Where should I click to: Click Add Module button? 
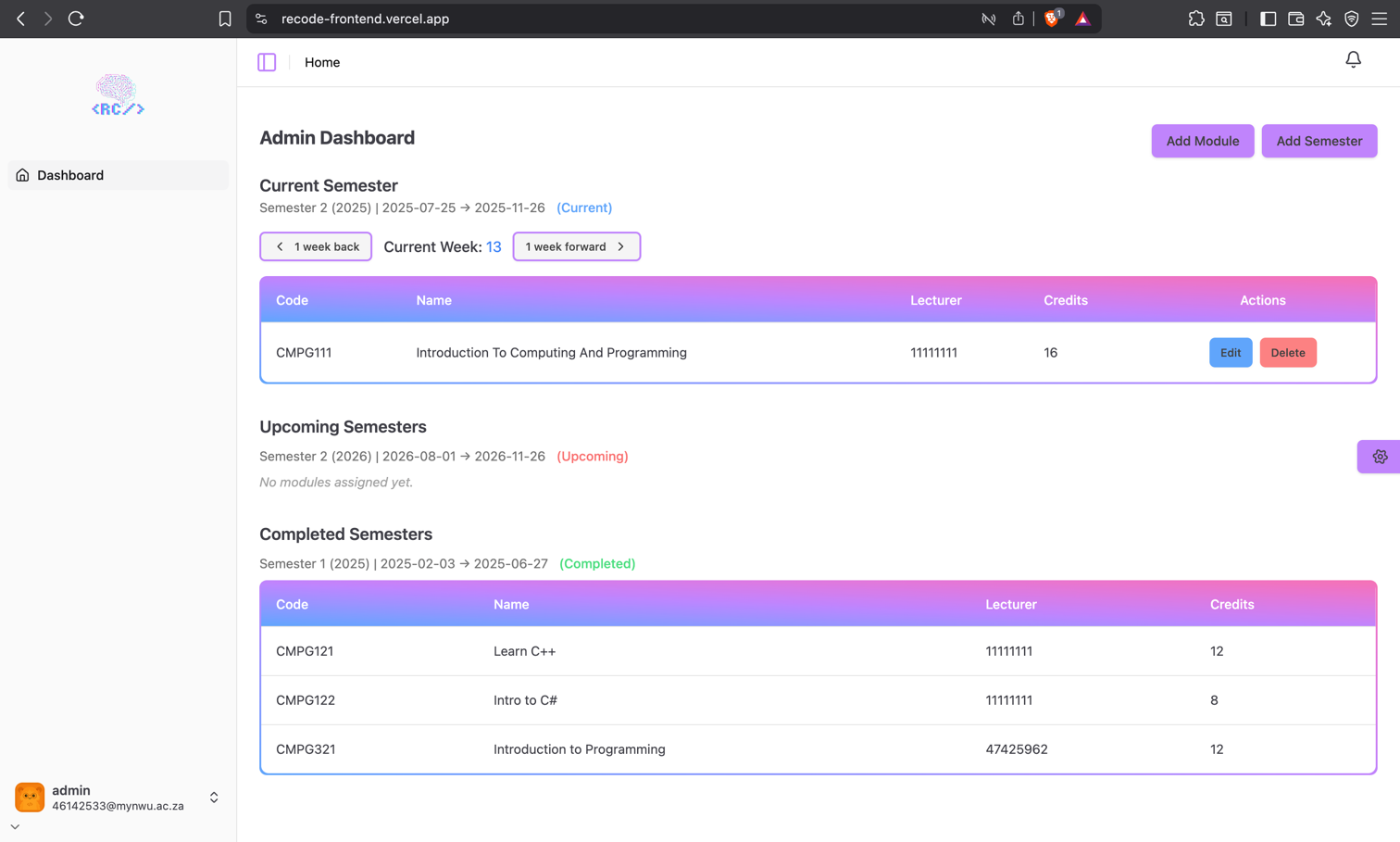1202,141
